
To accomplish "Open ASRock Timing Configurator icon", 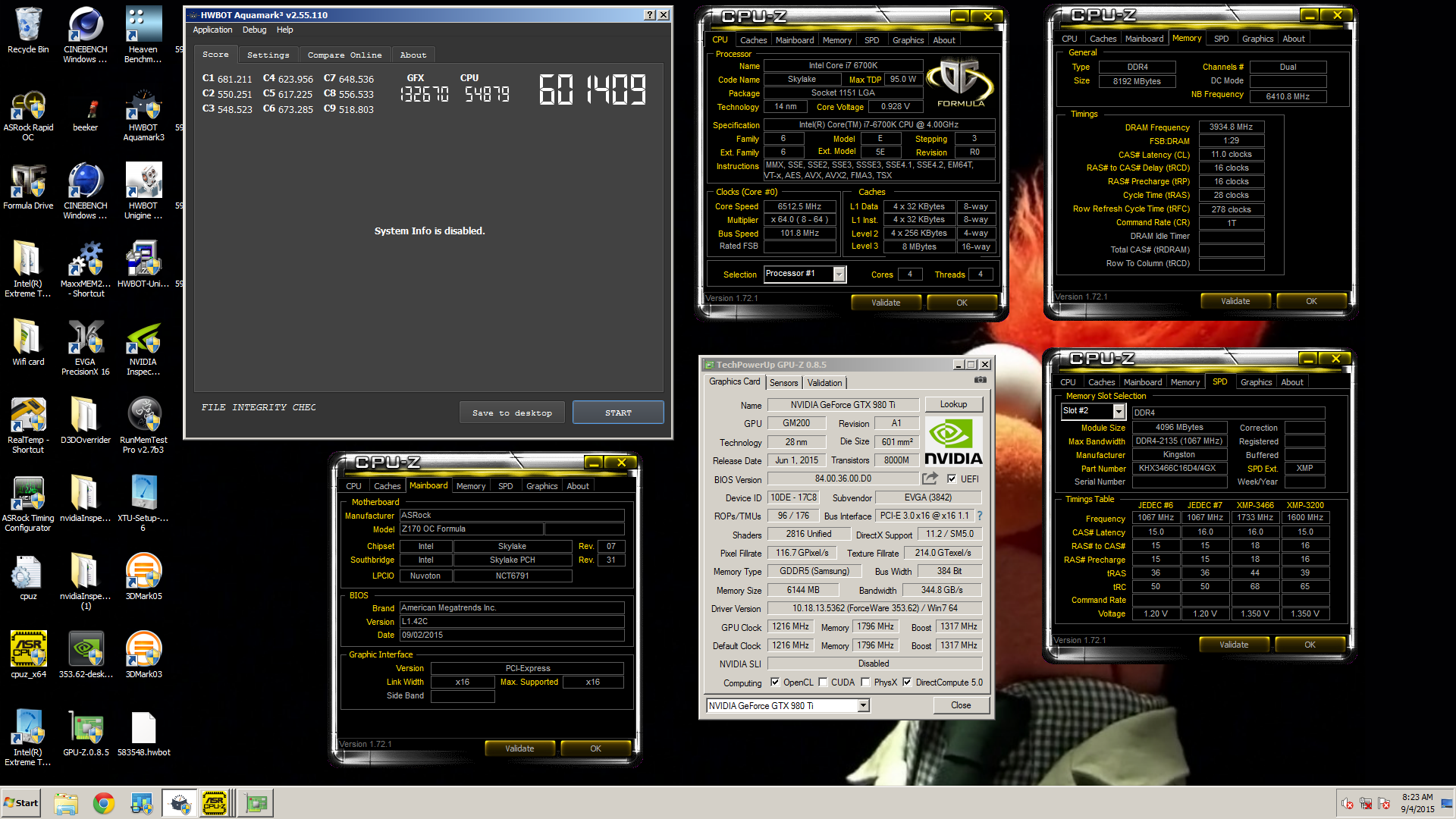I will [28, 504].
